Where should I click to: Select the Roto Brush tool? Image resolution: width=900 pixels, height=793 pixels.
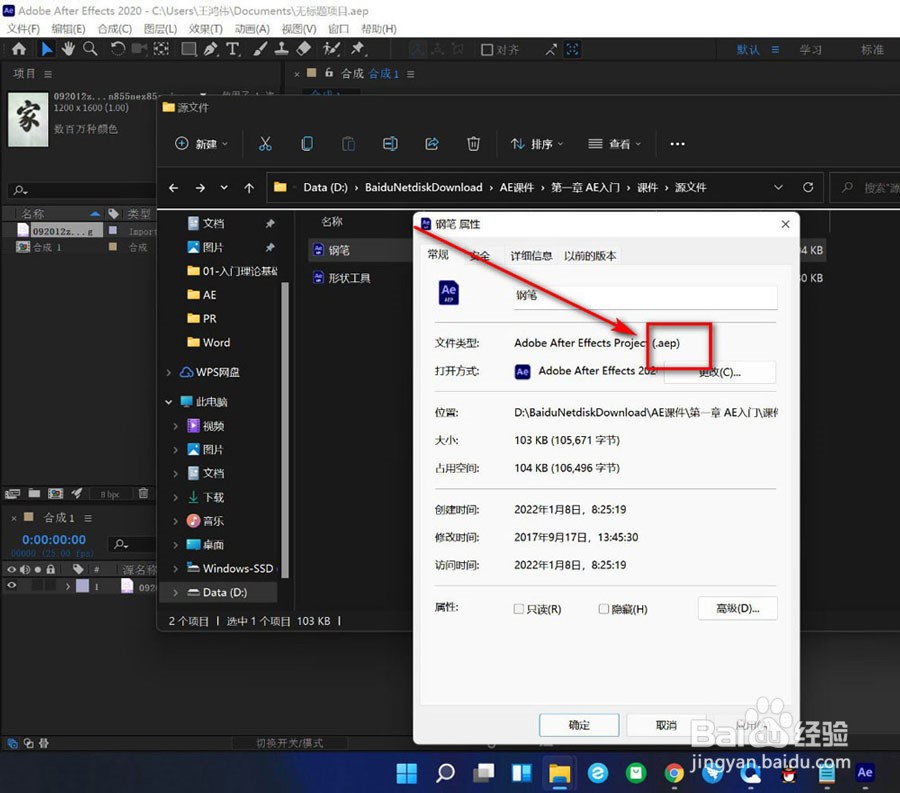coord(331,49)
